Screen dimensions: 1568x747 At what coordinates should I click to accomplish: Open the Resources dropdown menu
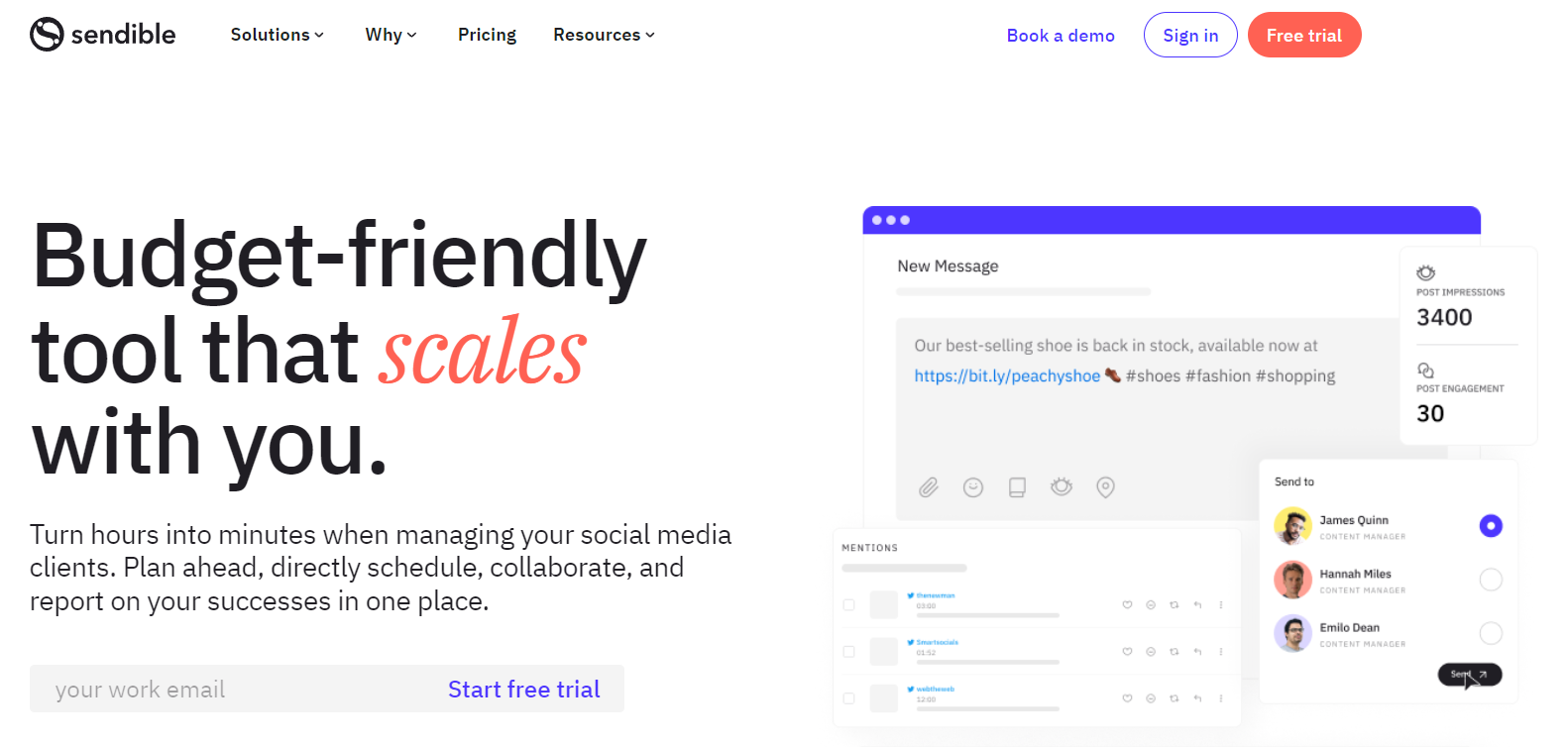(x=604, y=35)
